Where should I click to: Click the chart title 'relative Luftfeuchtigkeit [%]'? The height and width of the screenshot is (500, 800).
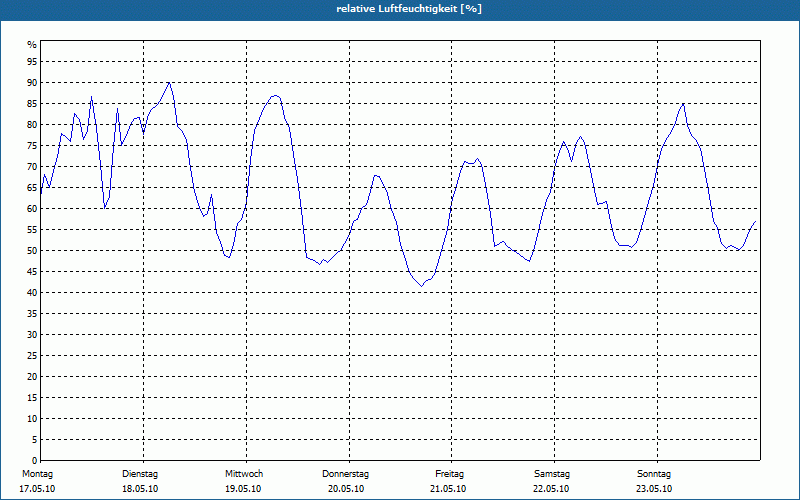pyautogui.click(x=409, y=9)
